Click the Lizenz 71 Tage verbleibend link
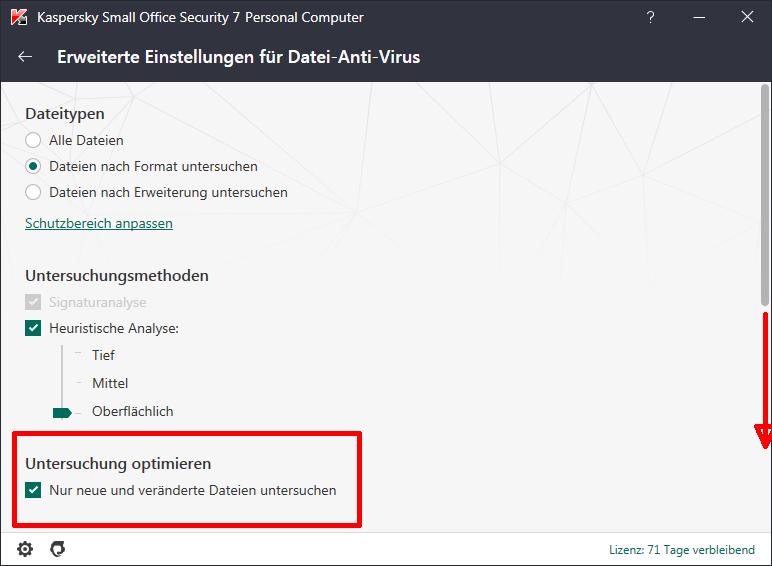 [x=682, y=550]
